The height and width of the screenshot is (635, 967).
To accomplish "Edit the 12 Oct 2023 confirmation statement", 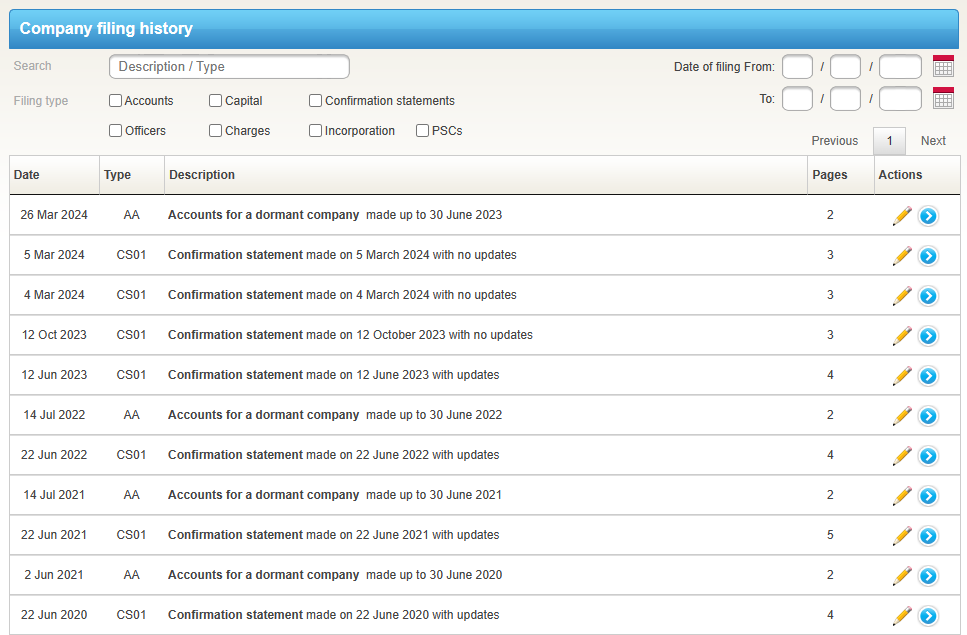I will 902,336.
